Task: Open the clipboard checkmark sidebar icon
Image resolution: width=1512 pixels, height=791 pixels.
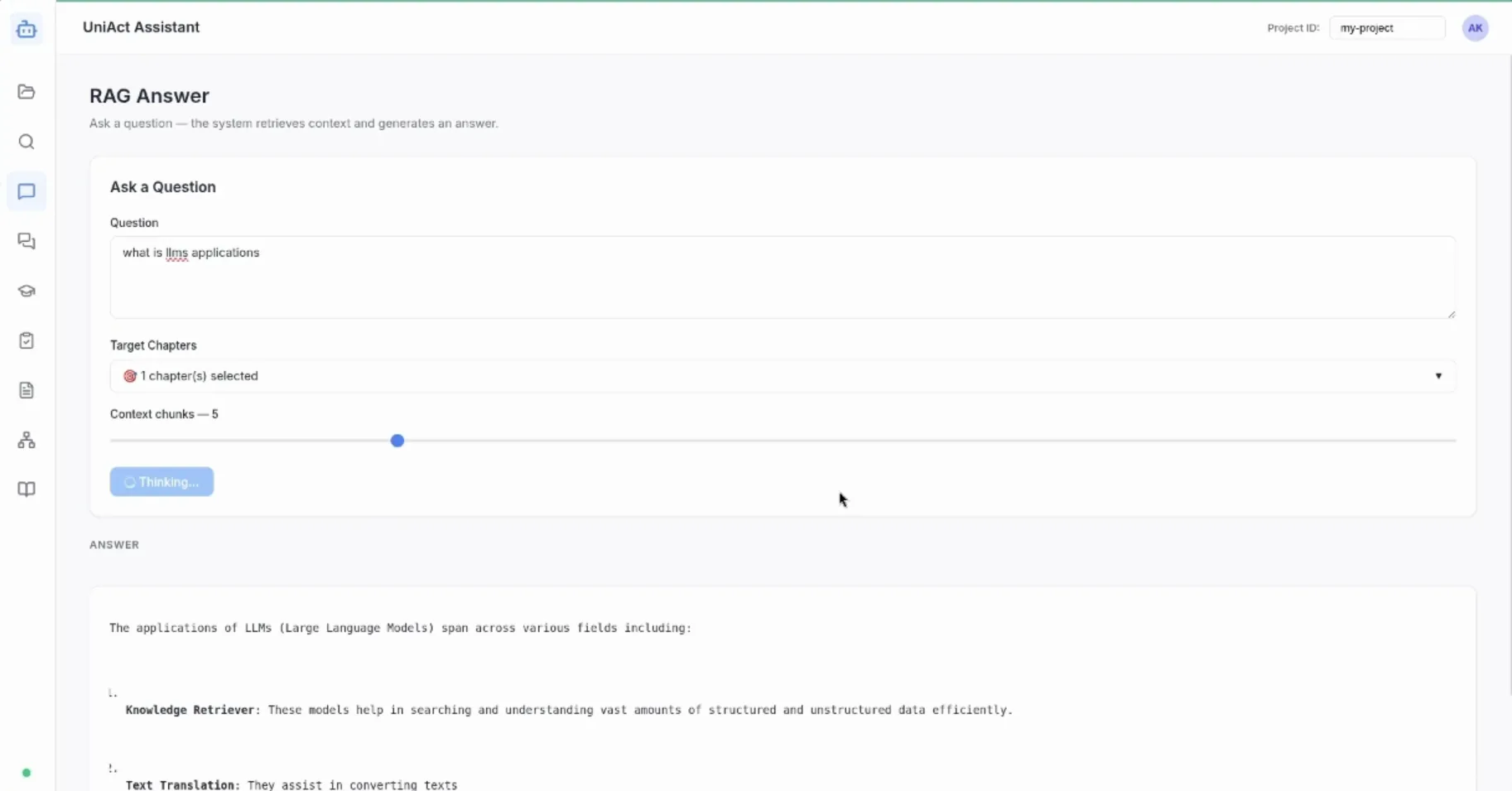Action: pyautogui.click(x=26, y=340)
